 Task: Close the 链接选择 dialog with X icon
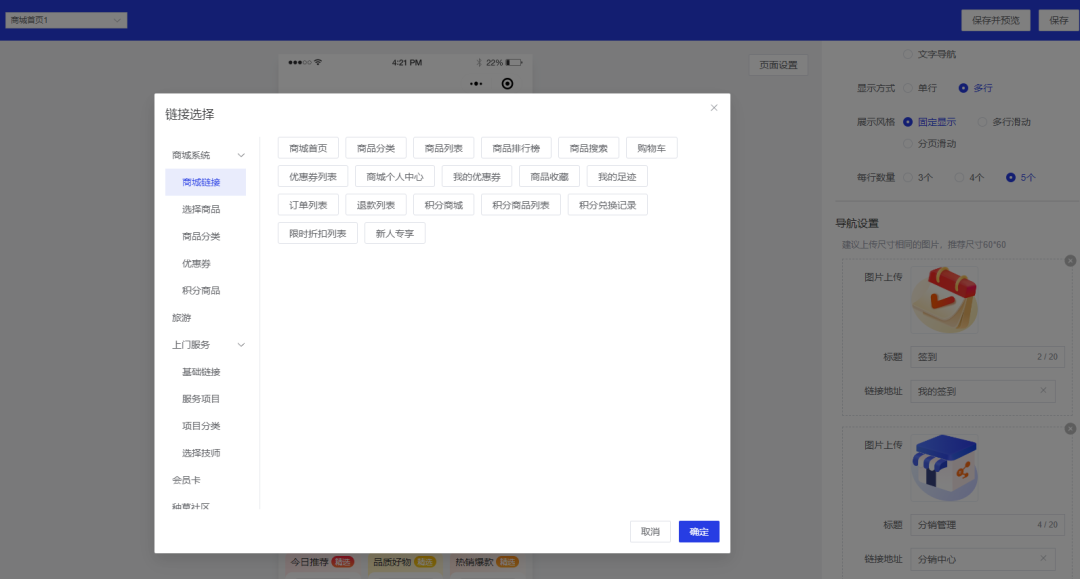[713, 108]
